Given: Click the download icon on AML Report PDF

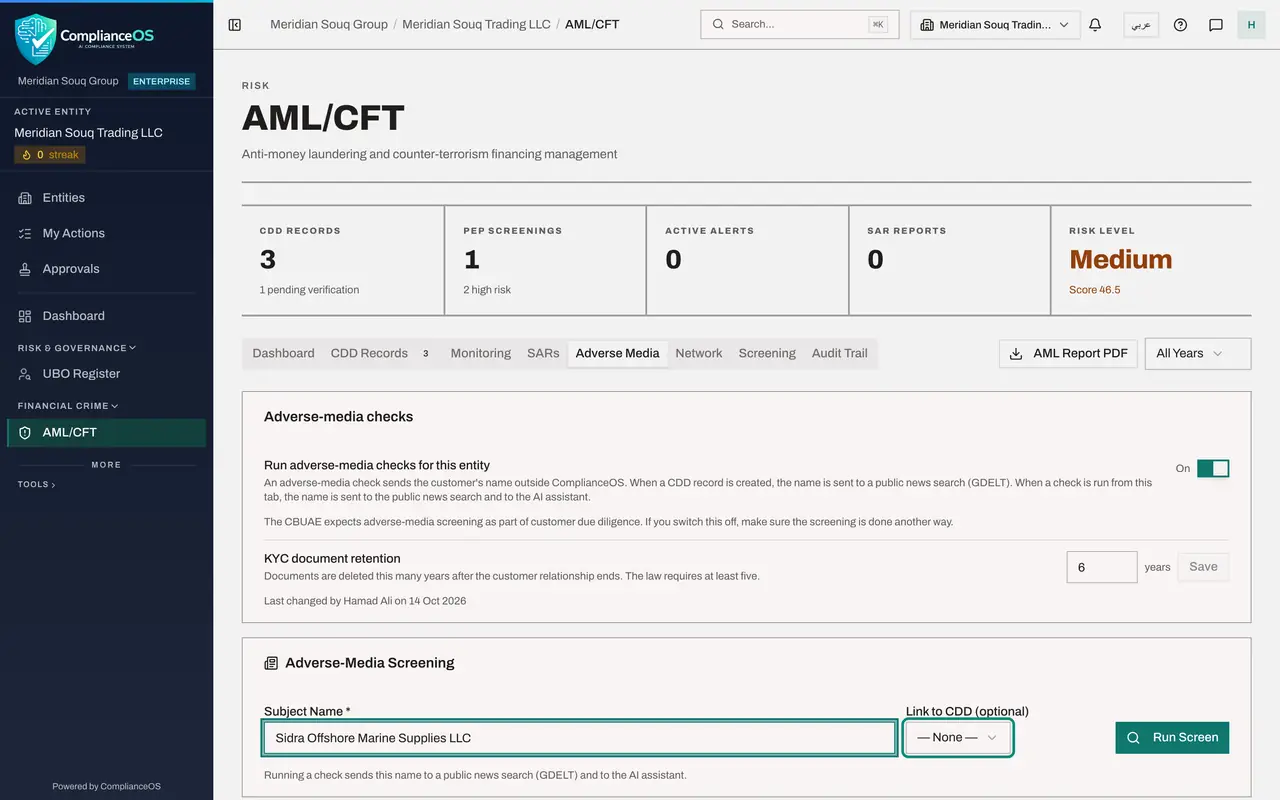Looking at the screenshot, I should click(1016, 353).
